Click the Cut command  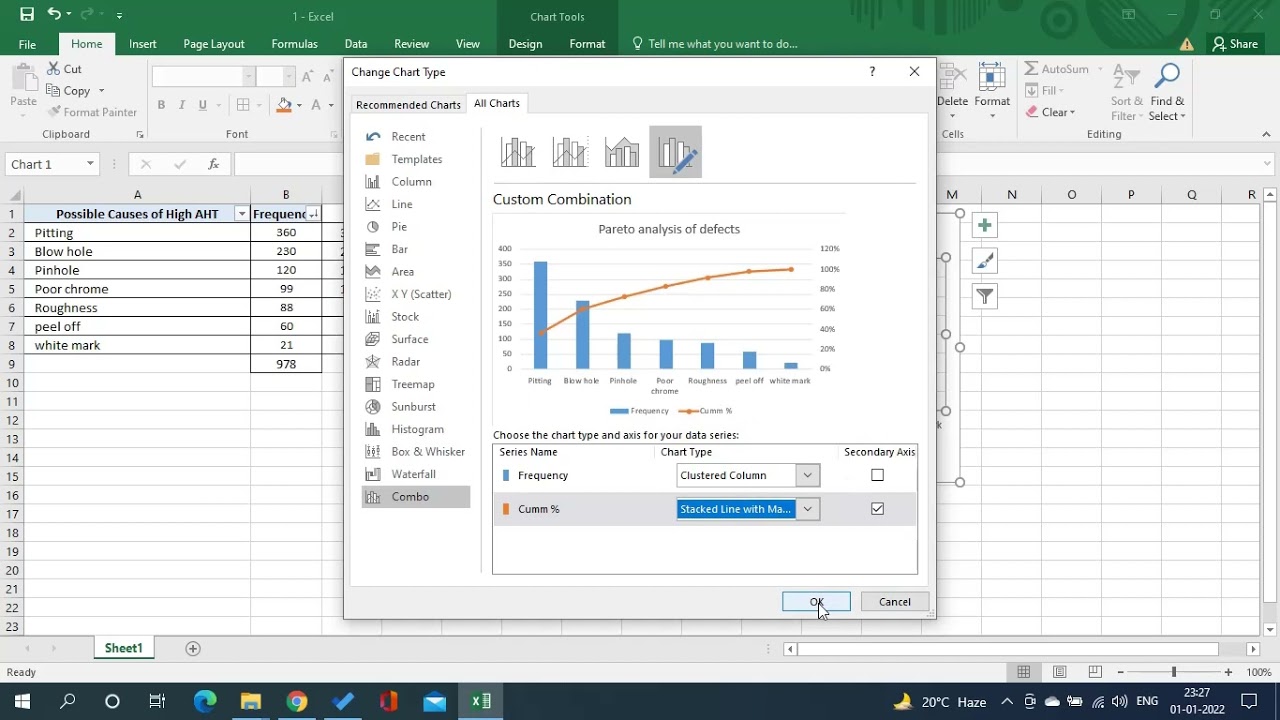click(x=65, y=69)
